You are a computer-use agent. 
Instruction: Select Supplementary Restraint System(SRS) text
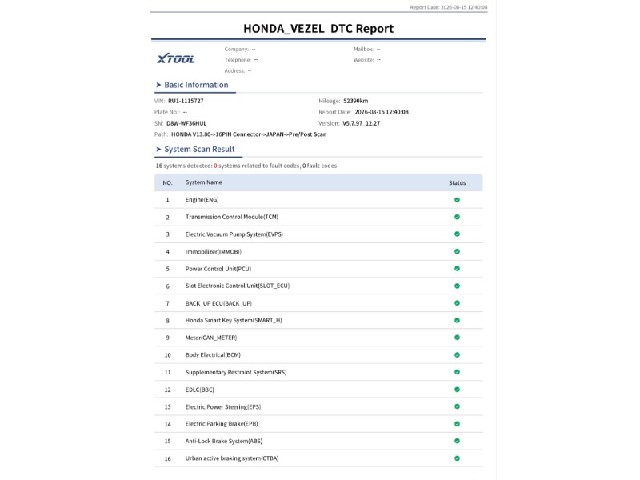[x=236, y=372]
